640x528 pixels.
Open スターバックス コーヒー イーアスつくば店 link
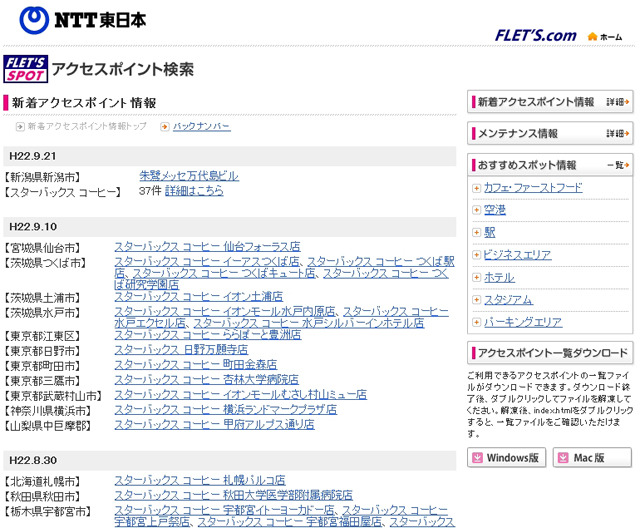tap(207, 262)
